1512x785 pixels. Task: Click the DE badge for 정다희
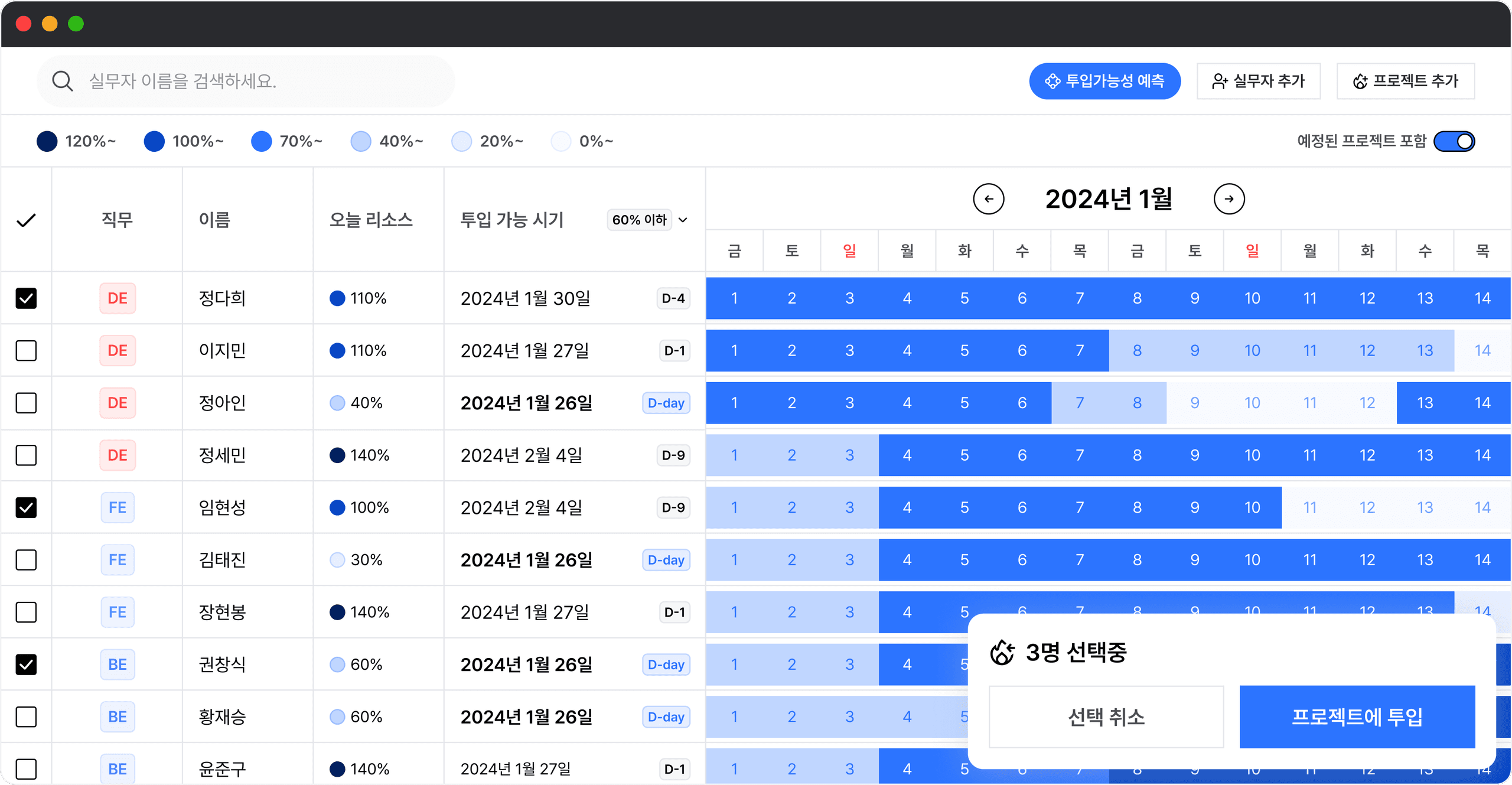[117, 298]
